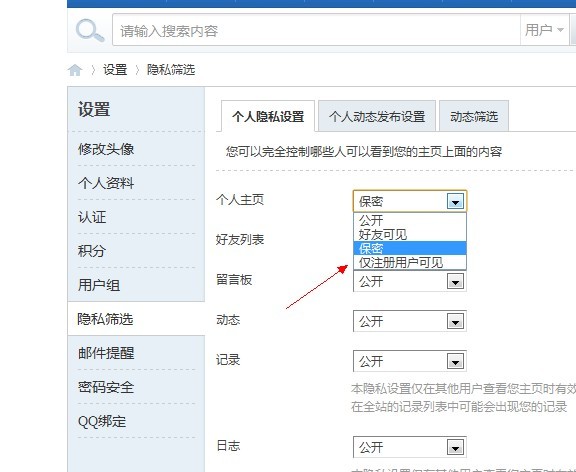Viewport: 576px width, 472px height.
Task: Expand the 留言板 privacy dropdown arrow
Action: click(x=456, y=282)
